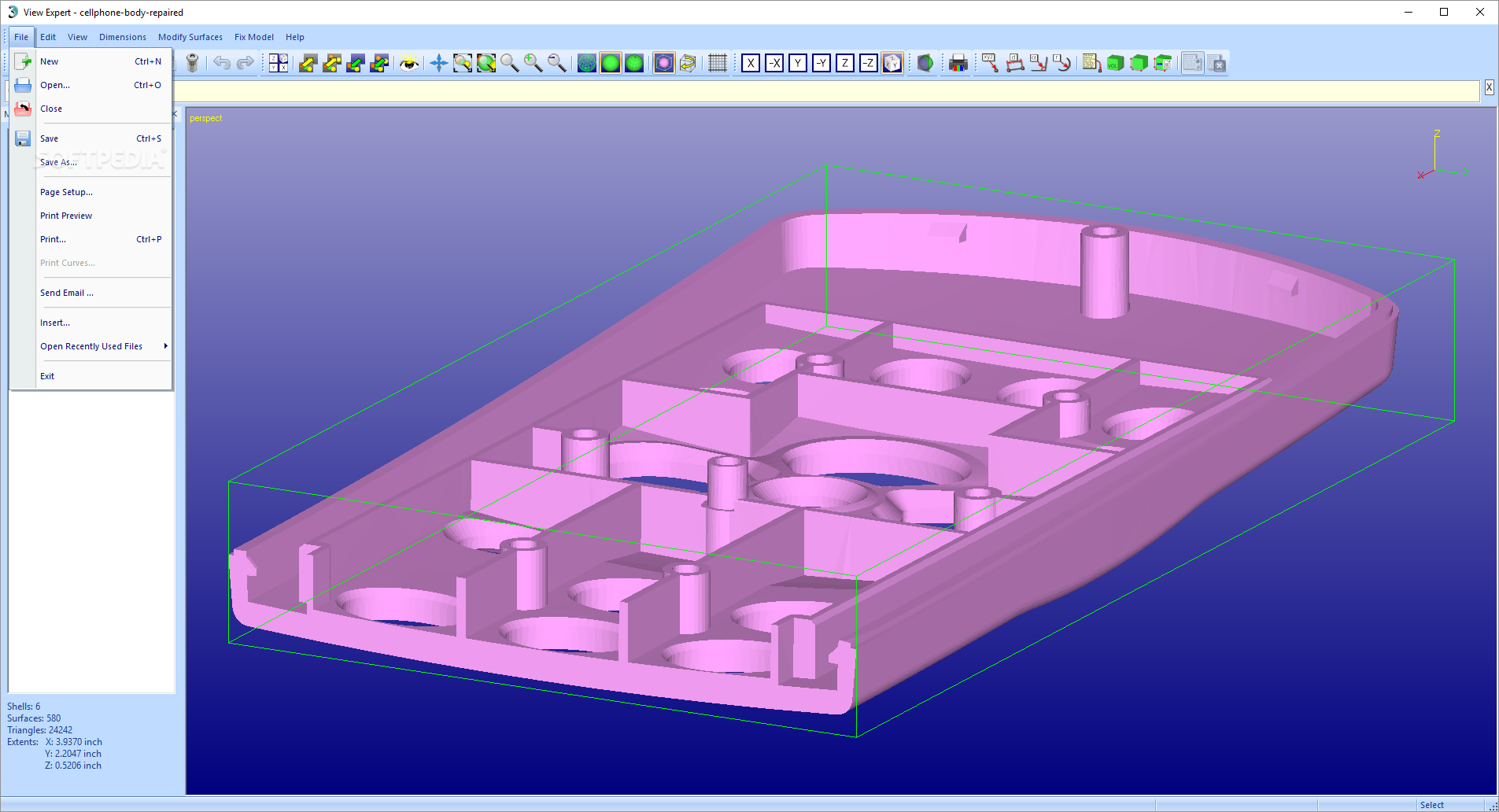This screenshot has height=812, width=1499.
Task: Click the green cube export report icon
Action: 1162,63
